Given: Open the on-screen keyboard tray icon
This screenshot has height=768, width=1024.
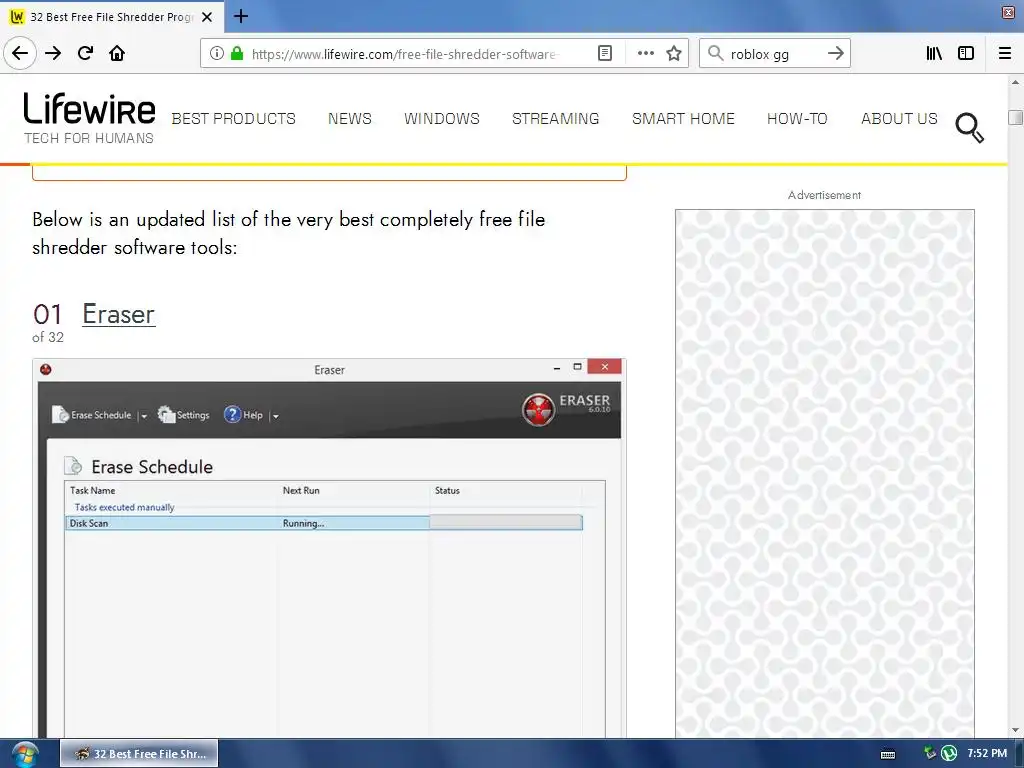Looking at the screenshot, I should pyautogui.click(x=888, y=754).
